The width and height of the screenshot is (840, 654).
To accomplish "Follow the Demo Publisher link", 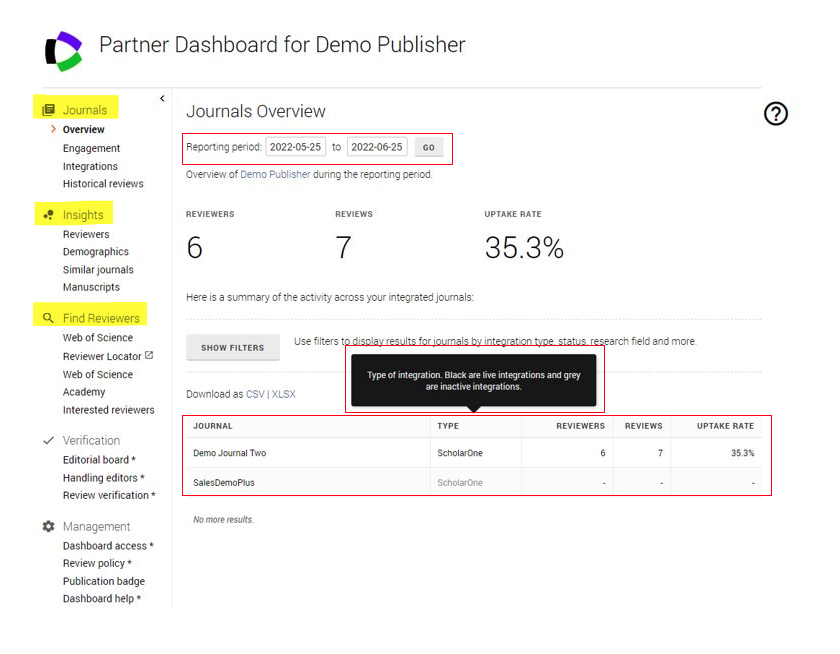I will [275, 175].
